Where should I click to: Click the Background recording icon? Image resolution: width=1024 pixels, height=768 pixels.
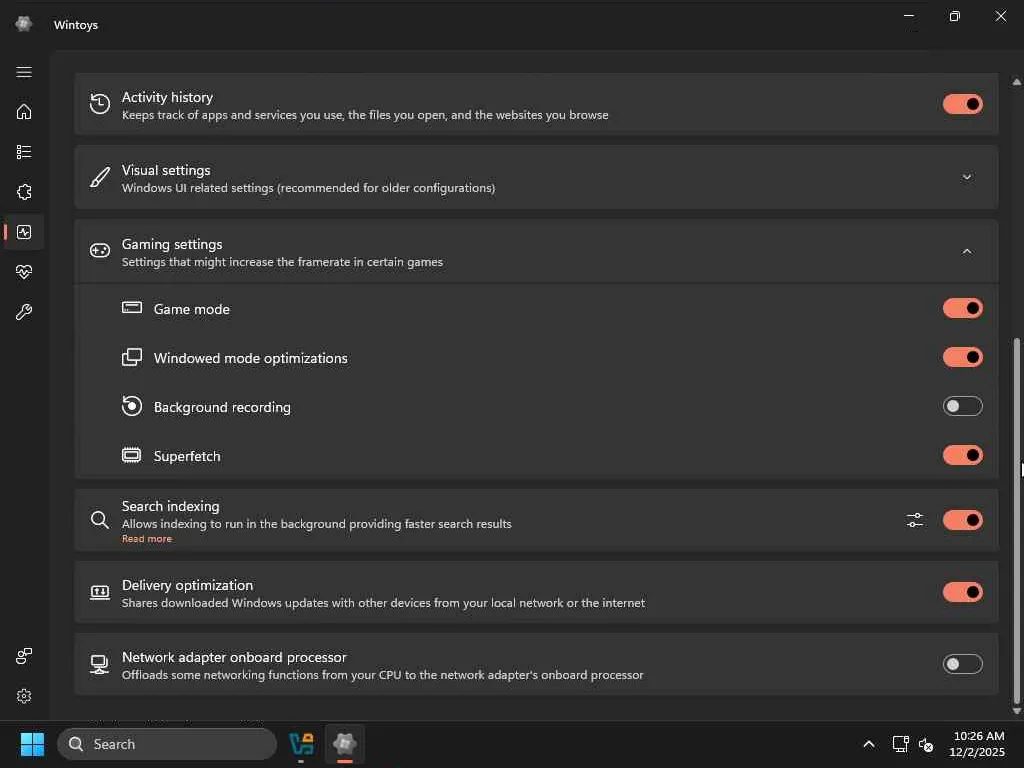click(x=132, y=406)
